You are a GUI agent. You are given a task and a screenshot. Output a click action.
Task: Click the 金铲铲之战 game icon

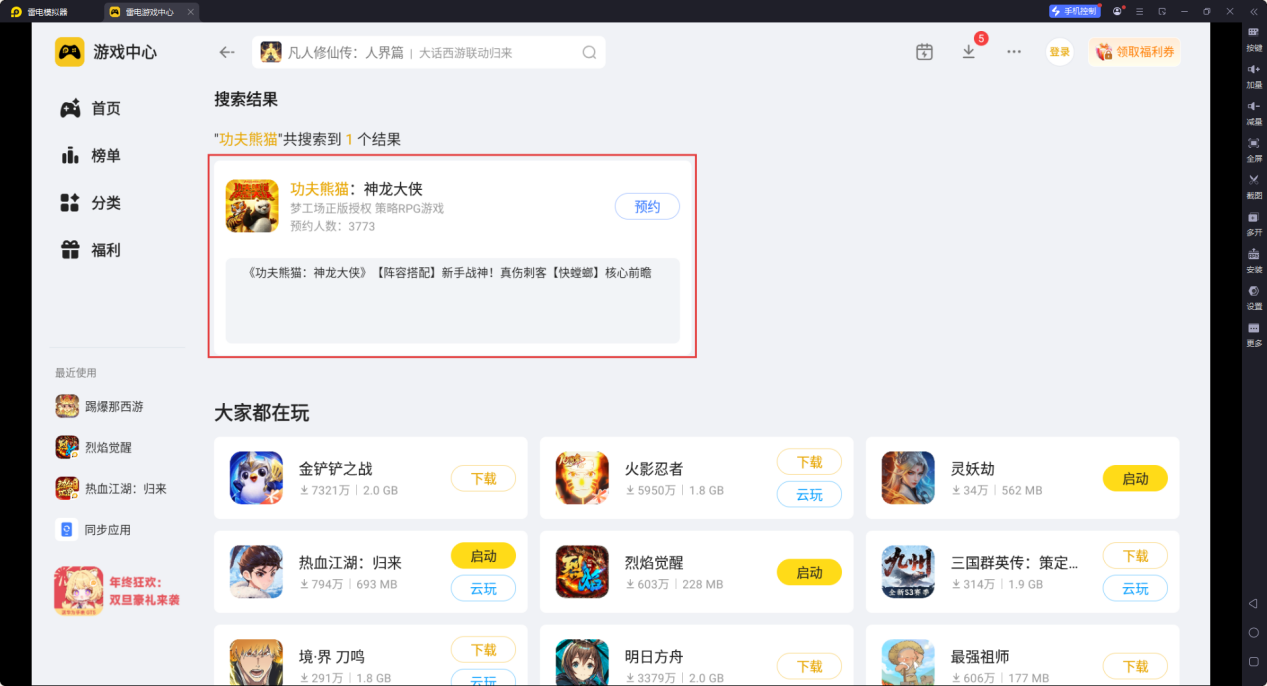click(256, 478)
